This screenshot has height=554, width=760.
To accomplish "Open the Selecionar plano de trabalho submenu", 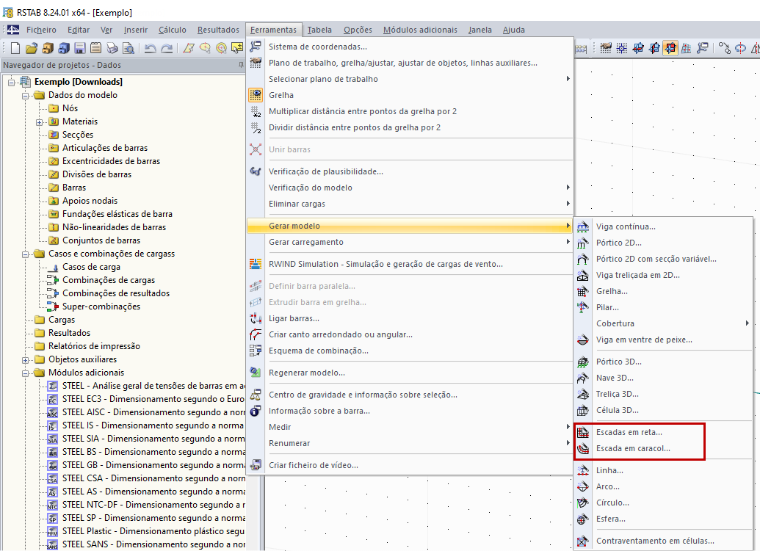I will point(410,79).
